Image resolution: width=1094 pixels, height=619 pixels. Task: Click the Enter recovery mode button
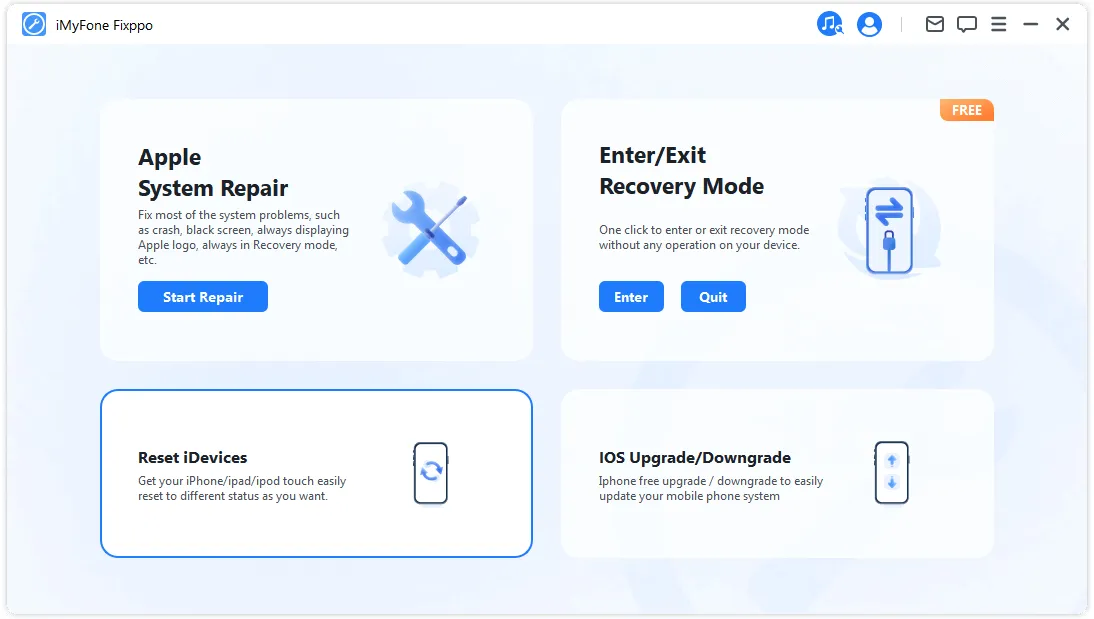631,297
